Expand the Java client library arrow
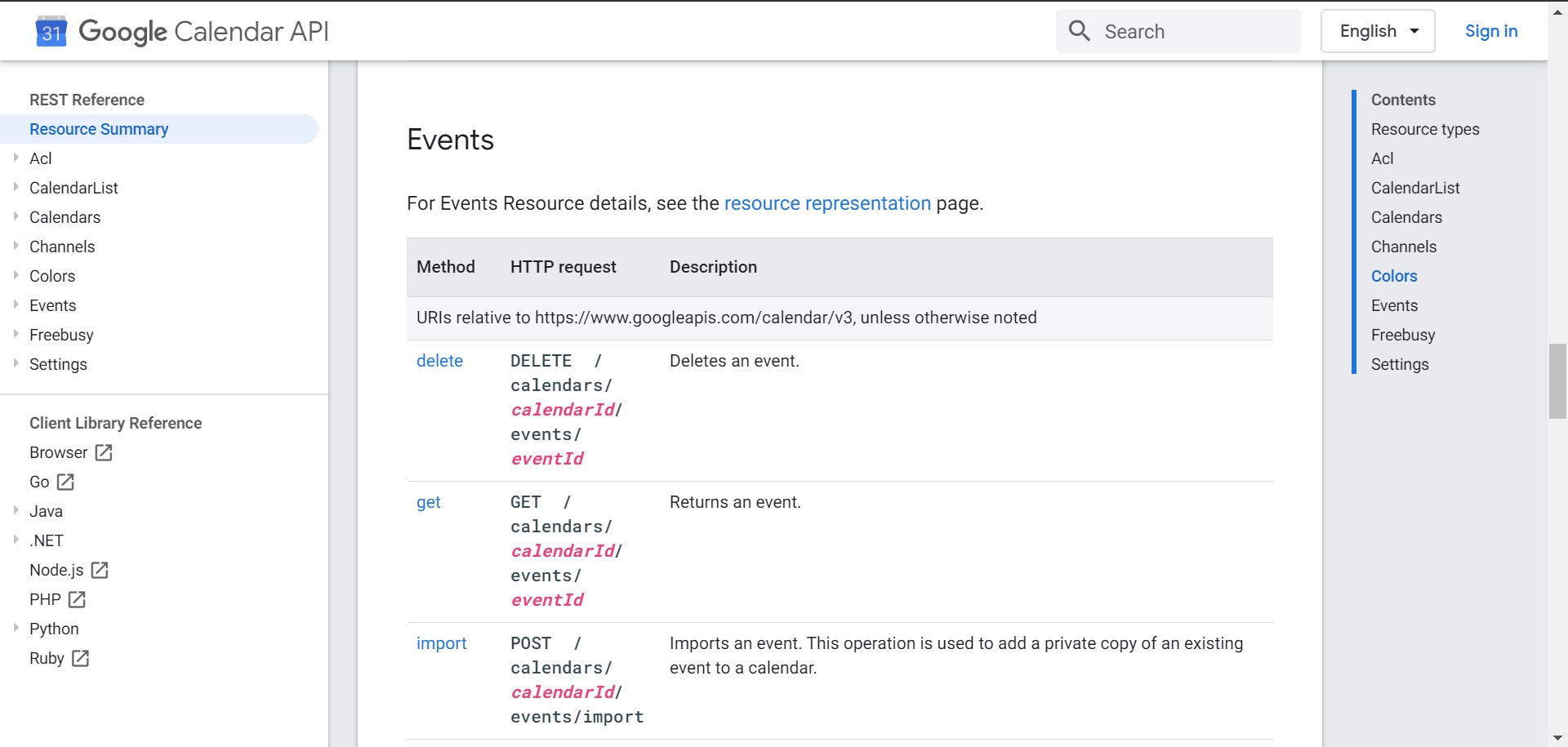 [x=16, y=510]
